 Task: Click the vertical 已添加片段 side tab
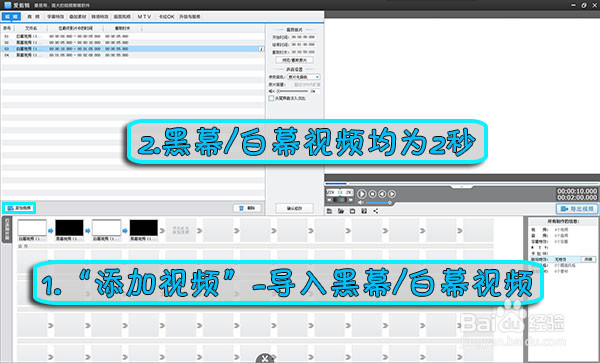coord(7,230)
